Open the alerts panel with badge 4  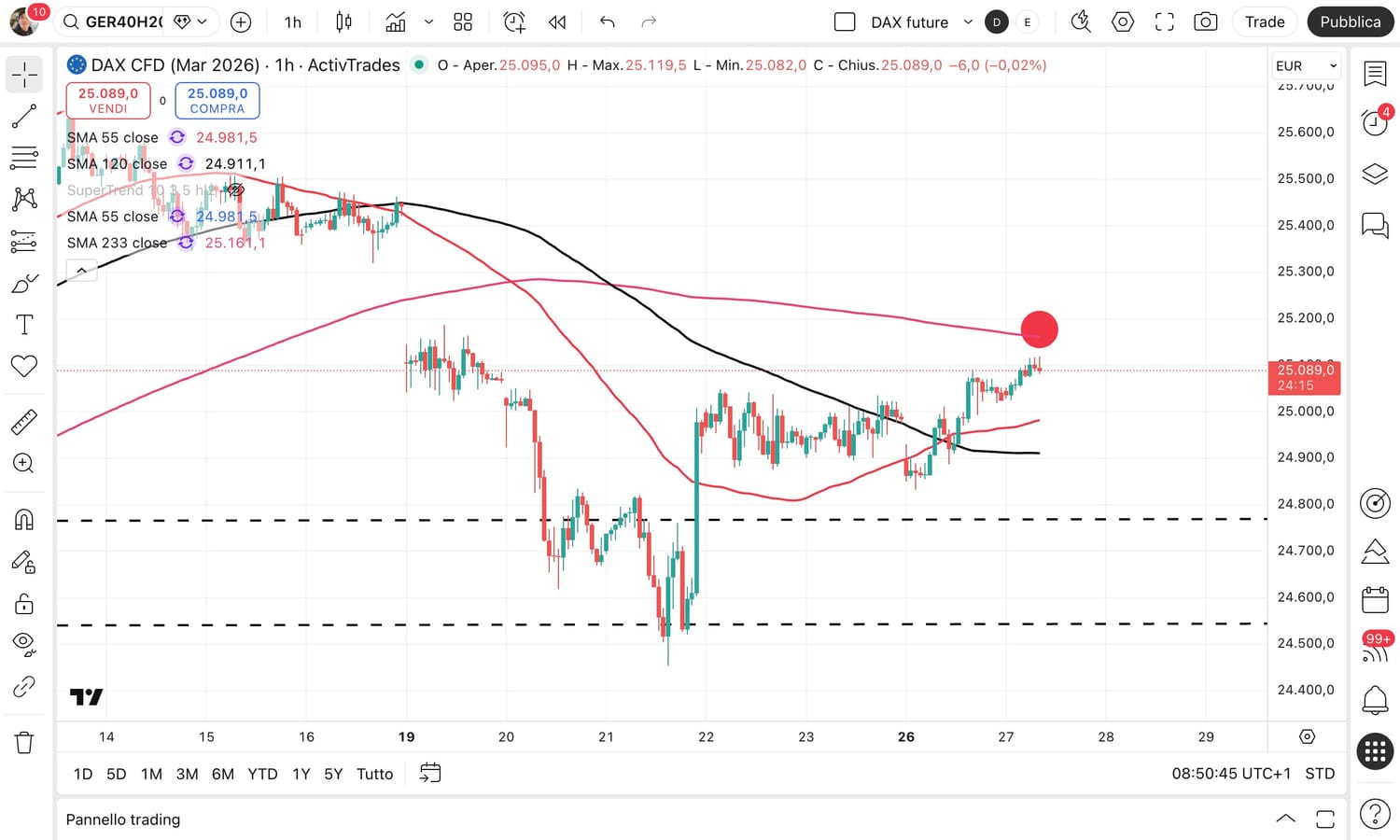1375,121
